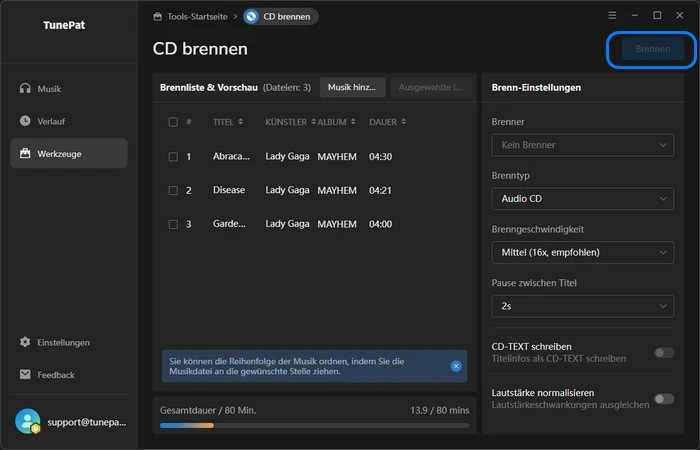Click Lady Gaga in Disease row
This screenshot has height=450, width=700.
288,190
